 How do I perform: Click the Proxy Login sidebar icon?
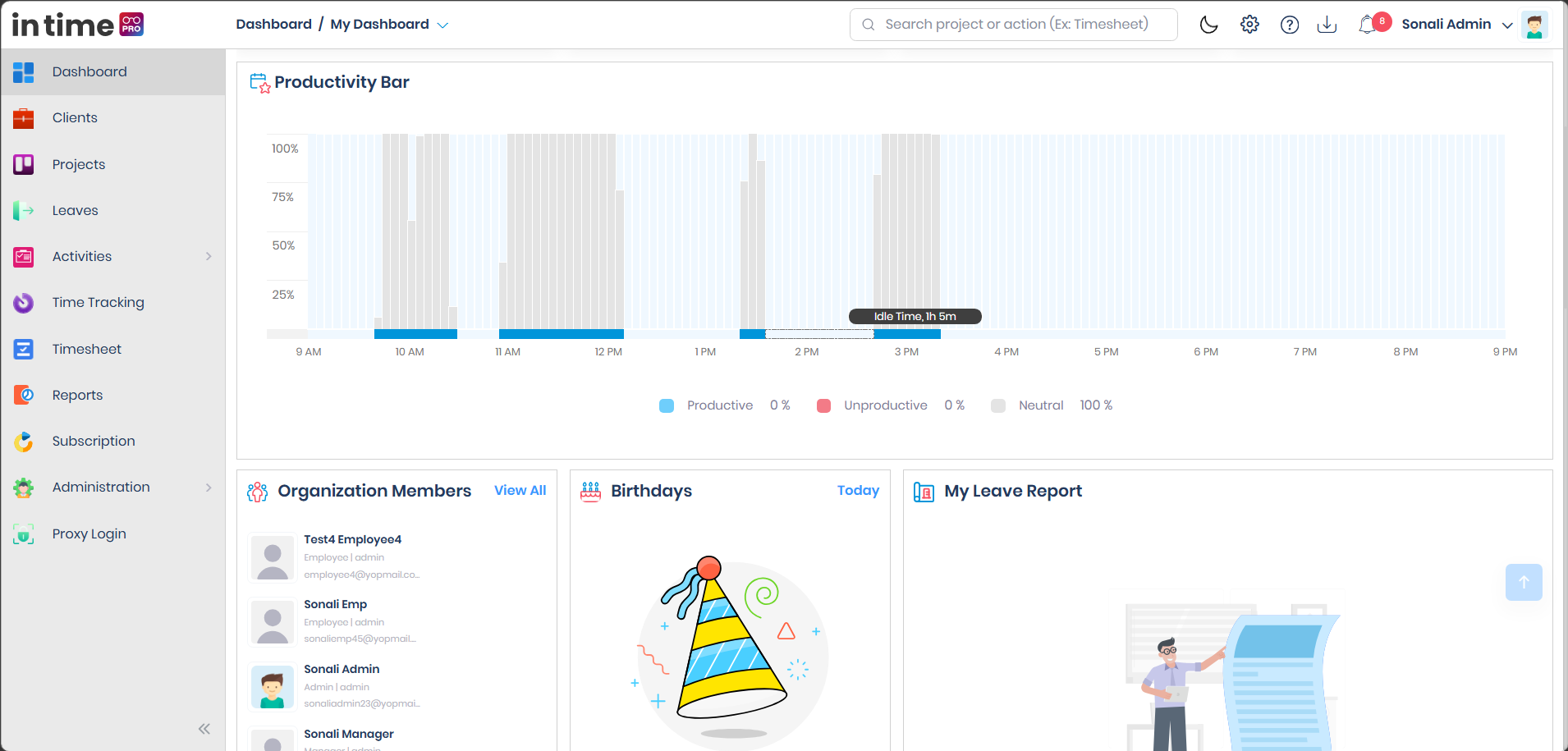pos(24,534)
